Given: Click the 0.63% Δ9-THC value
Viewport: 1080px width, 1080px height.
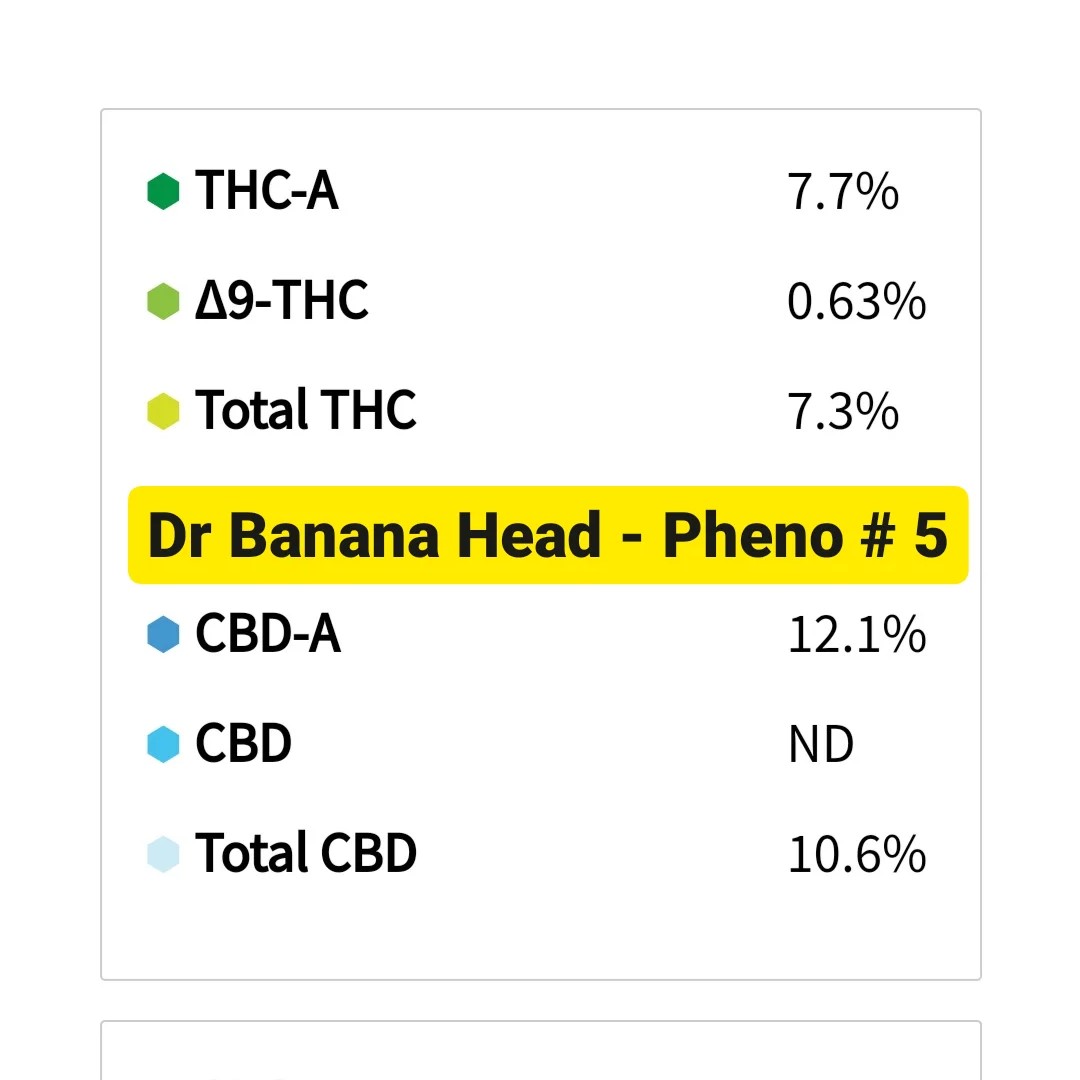Looking at the screenshot, I should pyautogui.click(x=856, y=302).
